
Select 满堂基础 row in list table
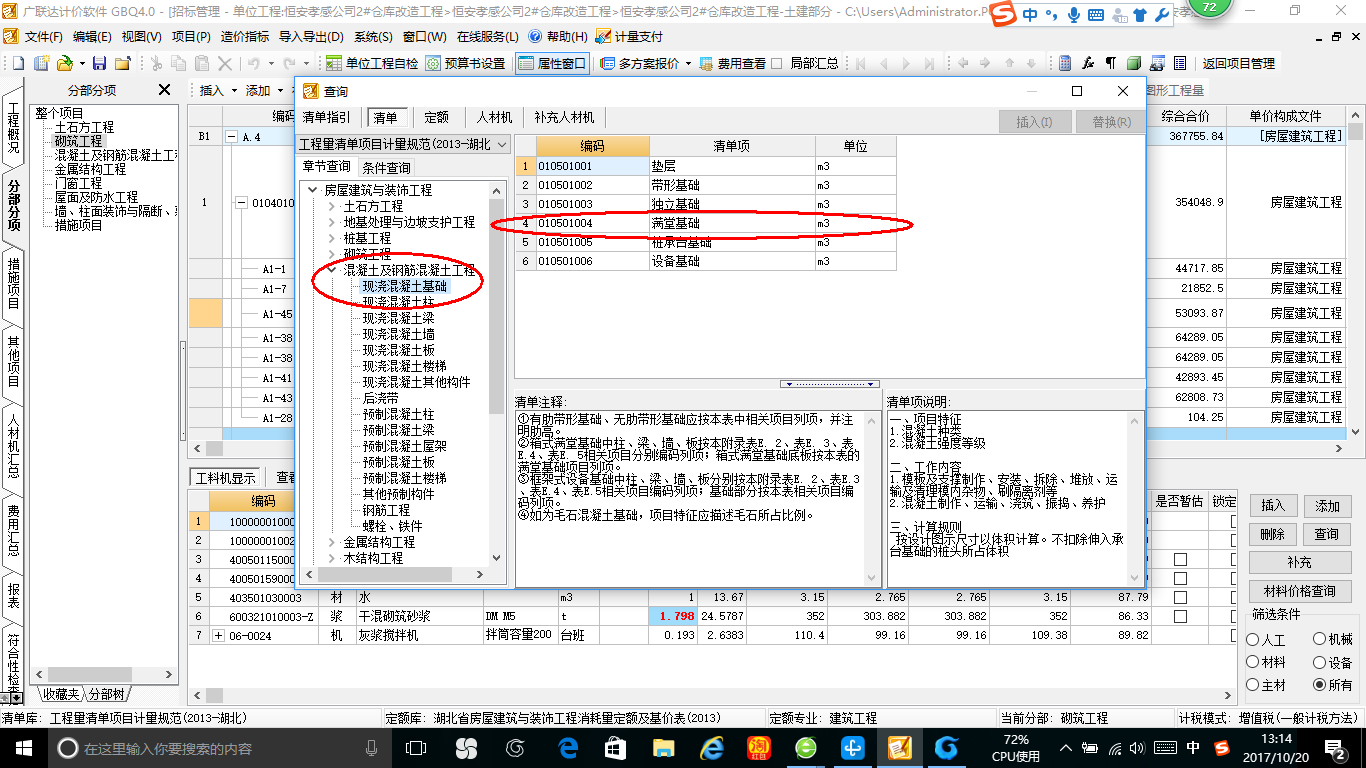click(706, 223)
